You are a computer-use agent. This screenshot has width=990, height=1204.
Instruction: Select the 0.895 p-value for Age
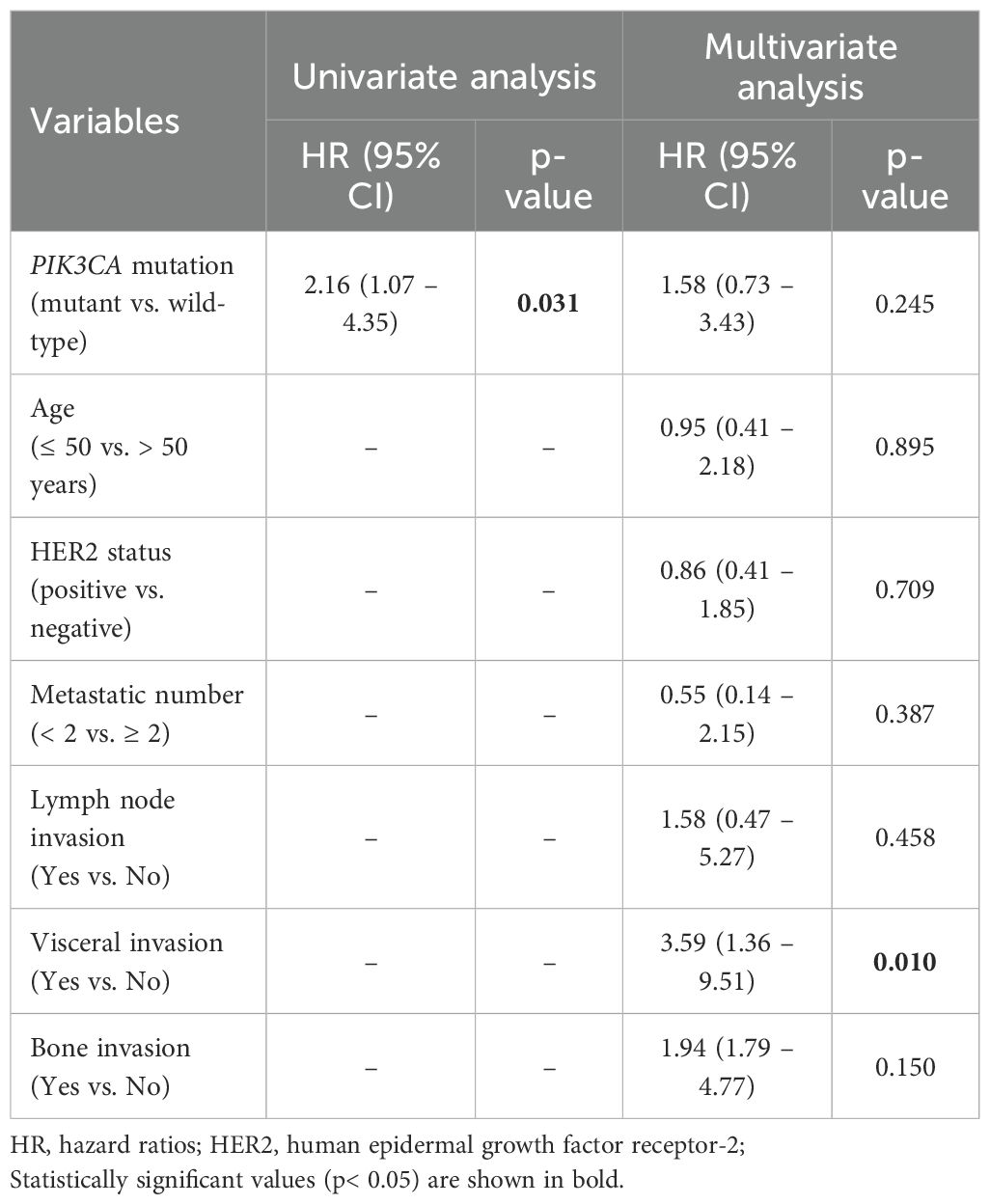(904, 447)
